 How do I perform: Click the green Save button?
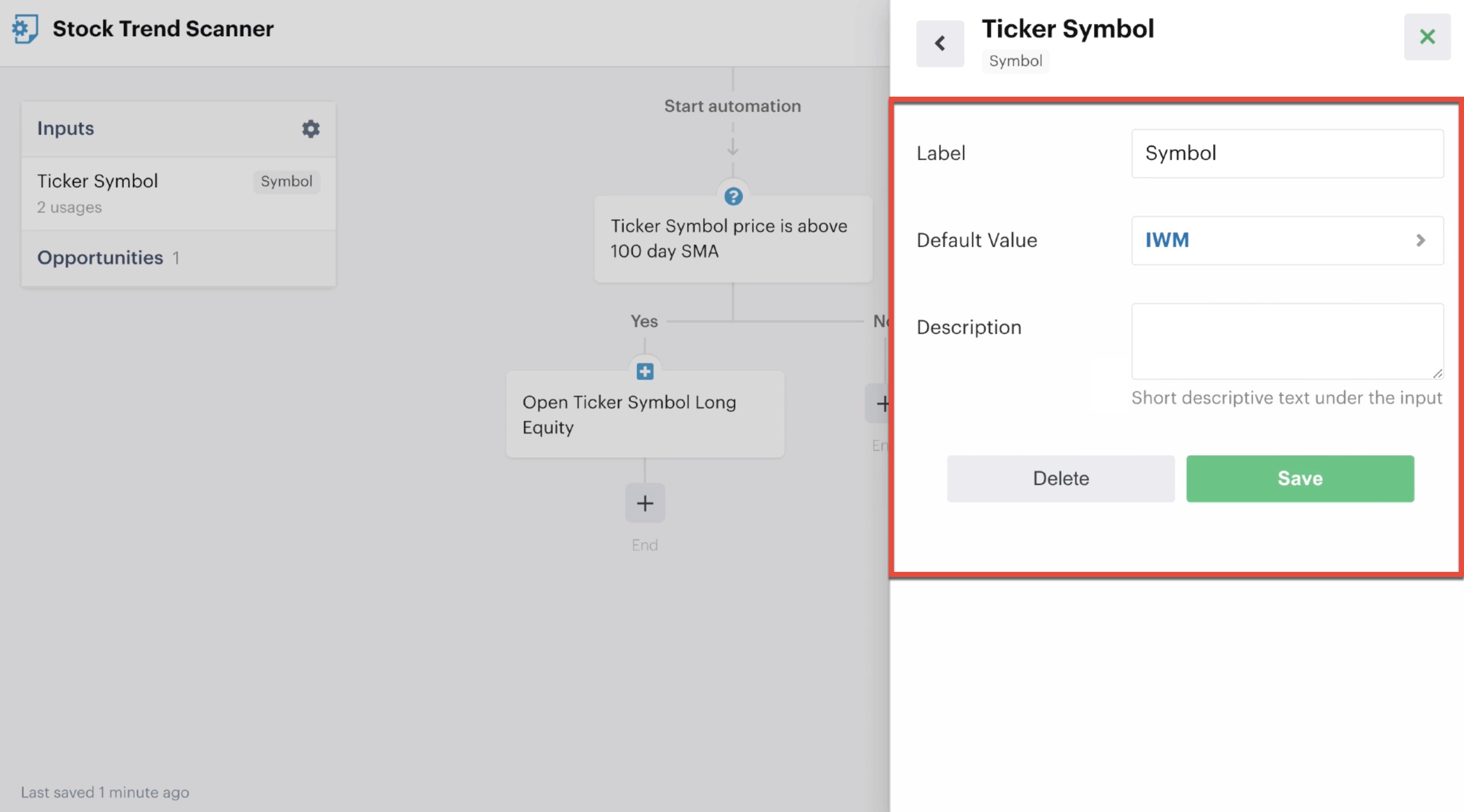1300,479
